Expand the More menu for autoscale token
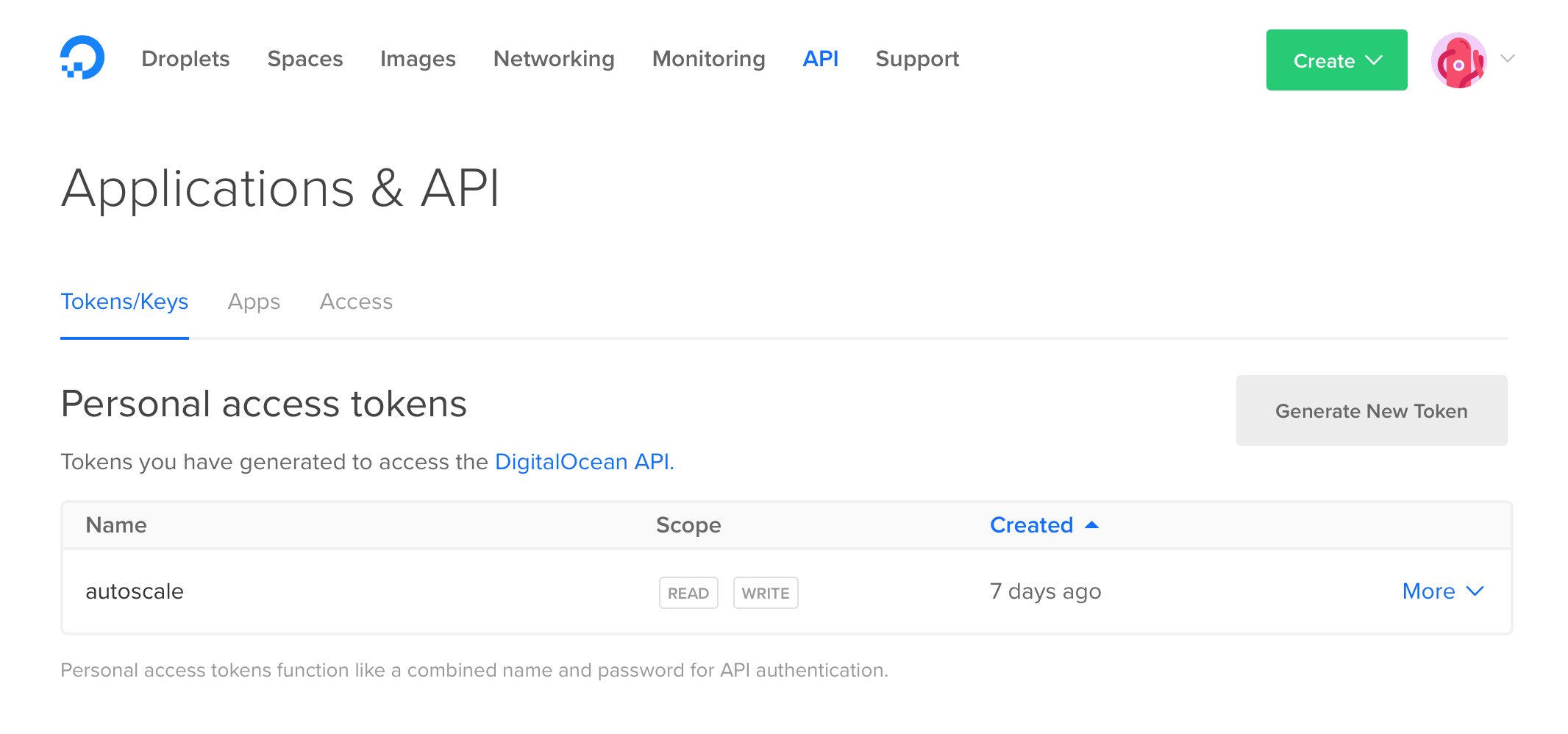Screen dimensions: 1568x734 coord(1443,591)
